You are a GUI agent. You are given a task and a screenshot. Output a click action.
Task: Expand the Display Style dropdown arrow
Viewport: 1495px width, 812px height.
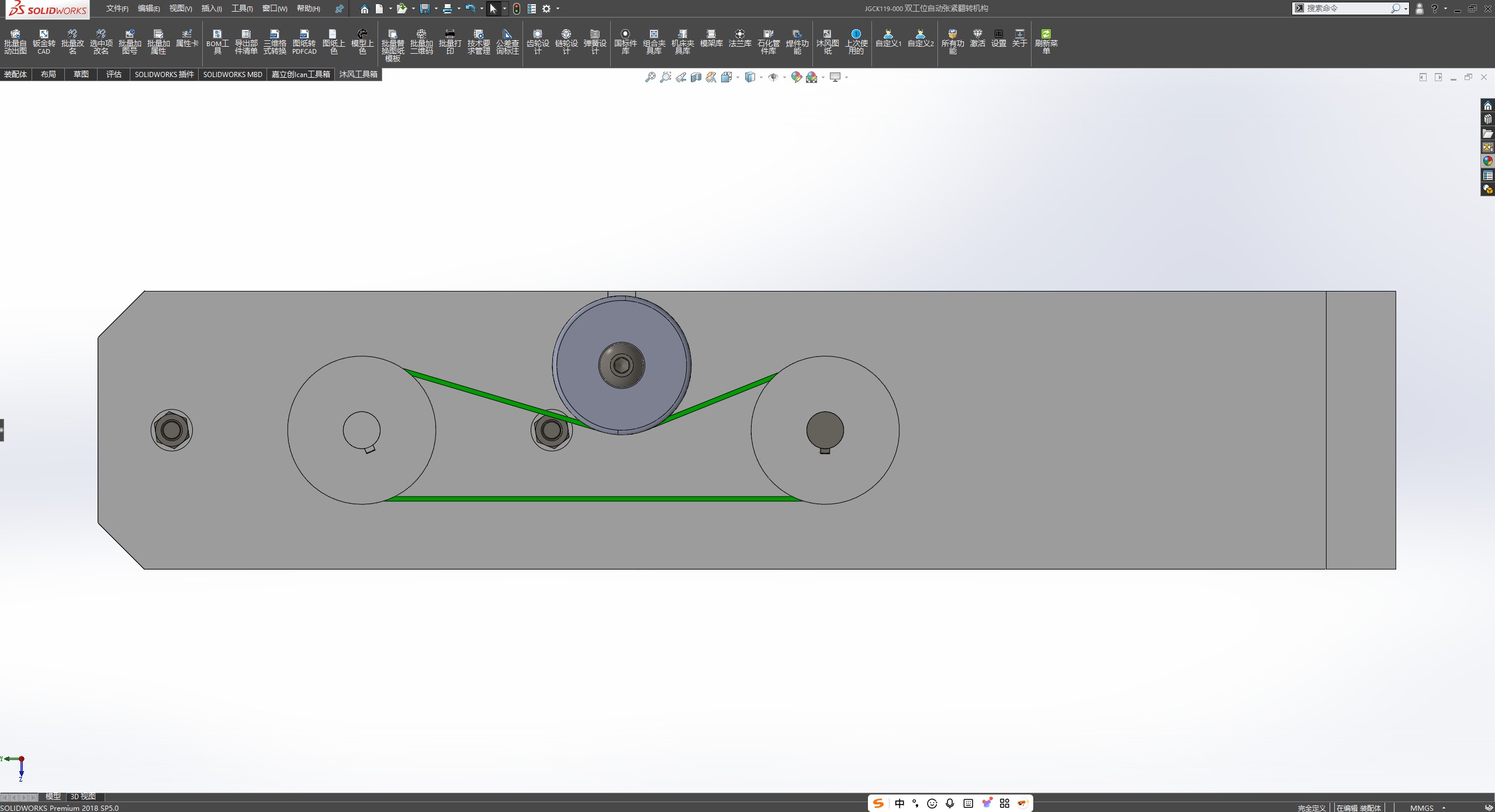tap(761, 77)
